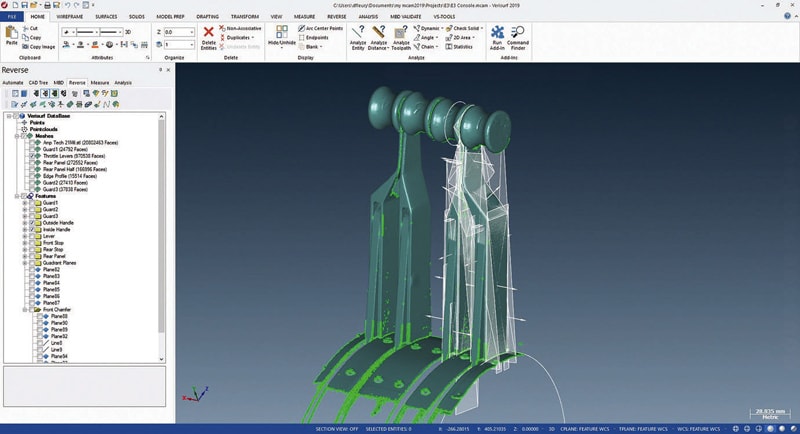800x434 pixels.
Task: Check the Lever feature checkbox
Action: click(32, 236)
